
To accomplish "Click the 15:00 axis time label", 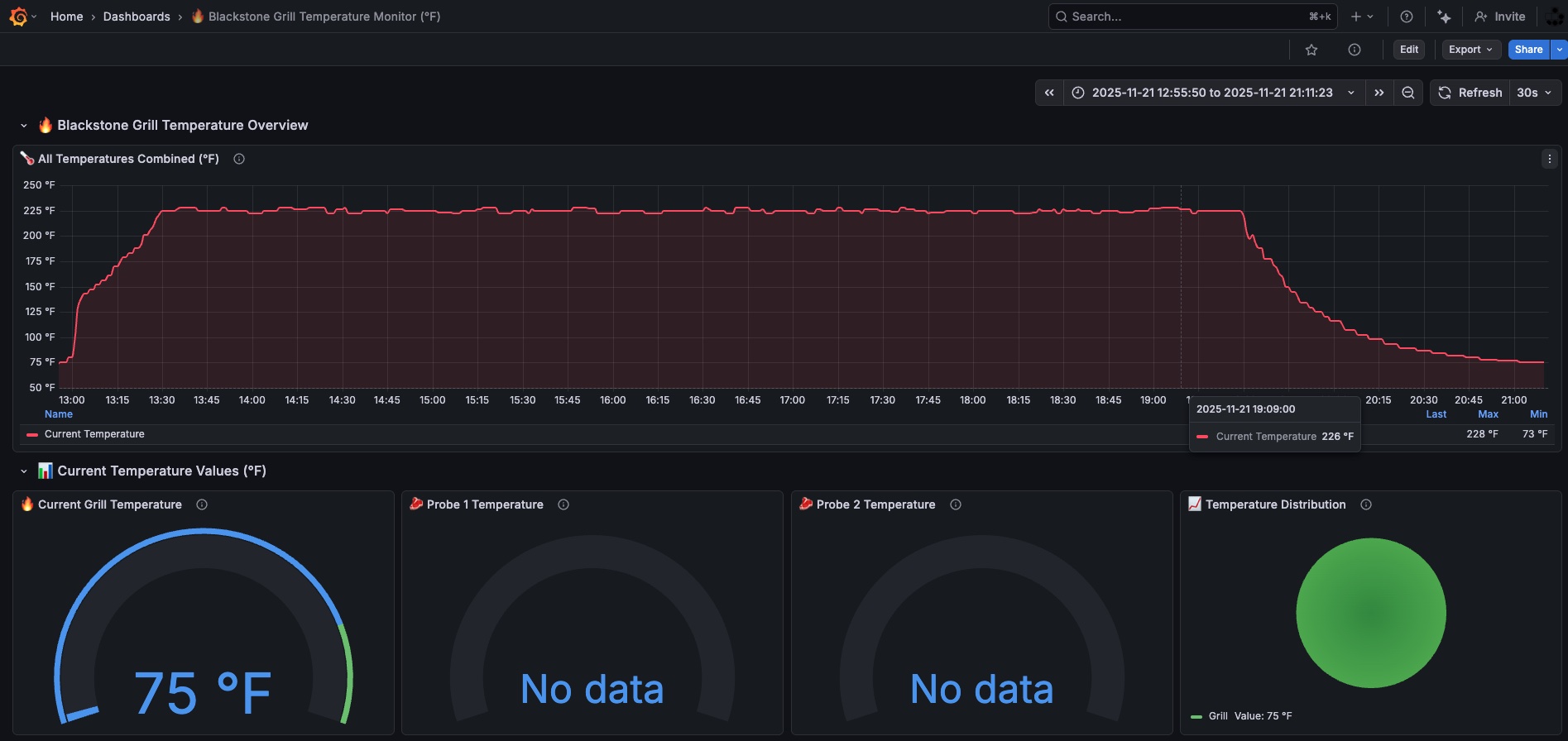I will pos(432,400).
